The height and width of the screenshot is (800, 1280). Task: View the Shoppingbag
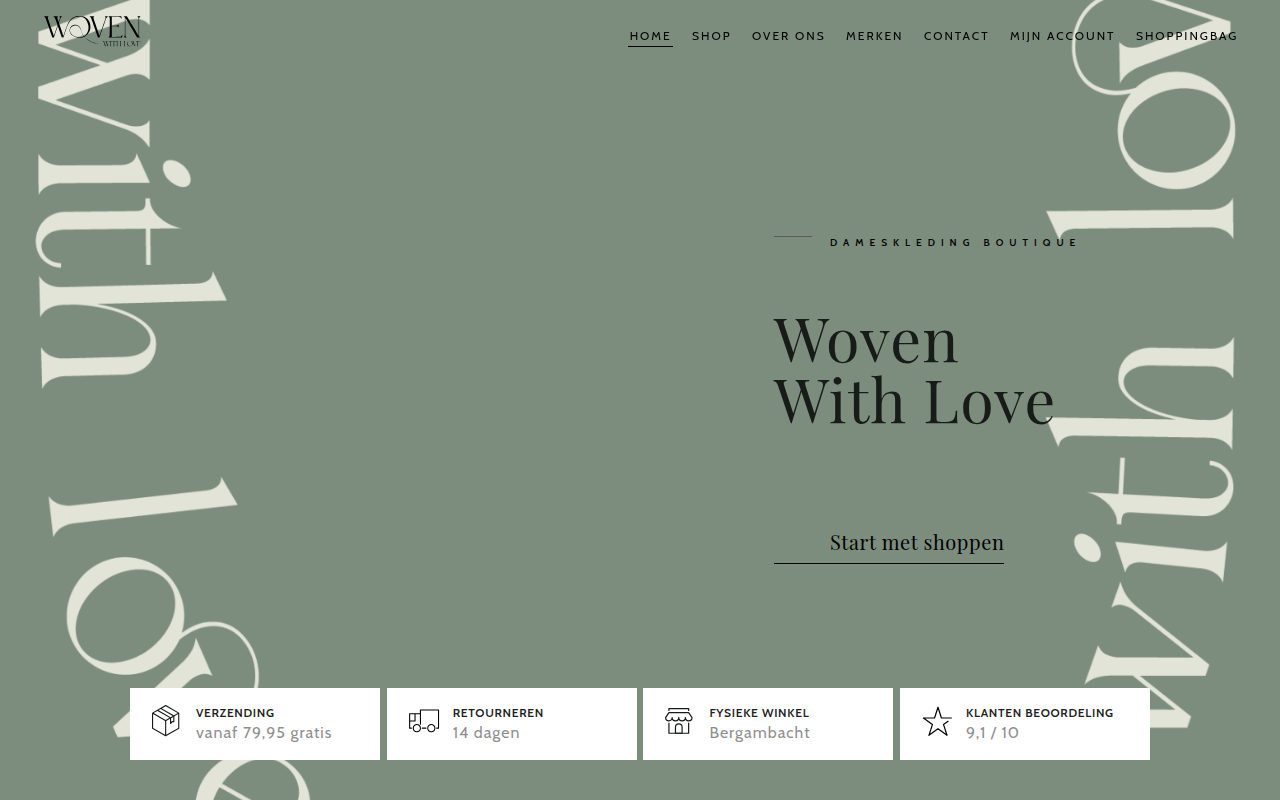pos(1186,36)
